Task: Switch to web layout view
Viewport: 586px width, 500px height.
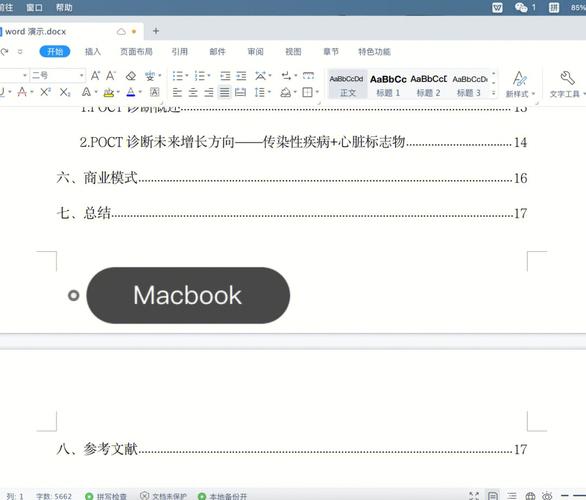Action: pyautogui.click(x=530, y=496)
